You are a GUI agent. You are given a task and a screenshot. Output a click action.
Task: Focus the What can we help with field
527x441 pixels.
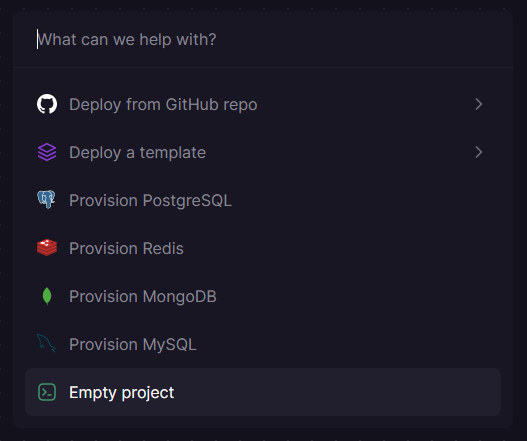pos(263,39)
